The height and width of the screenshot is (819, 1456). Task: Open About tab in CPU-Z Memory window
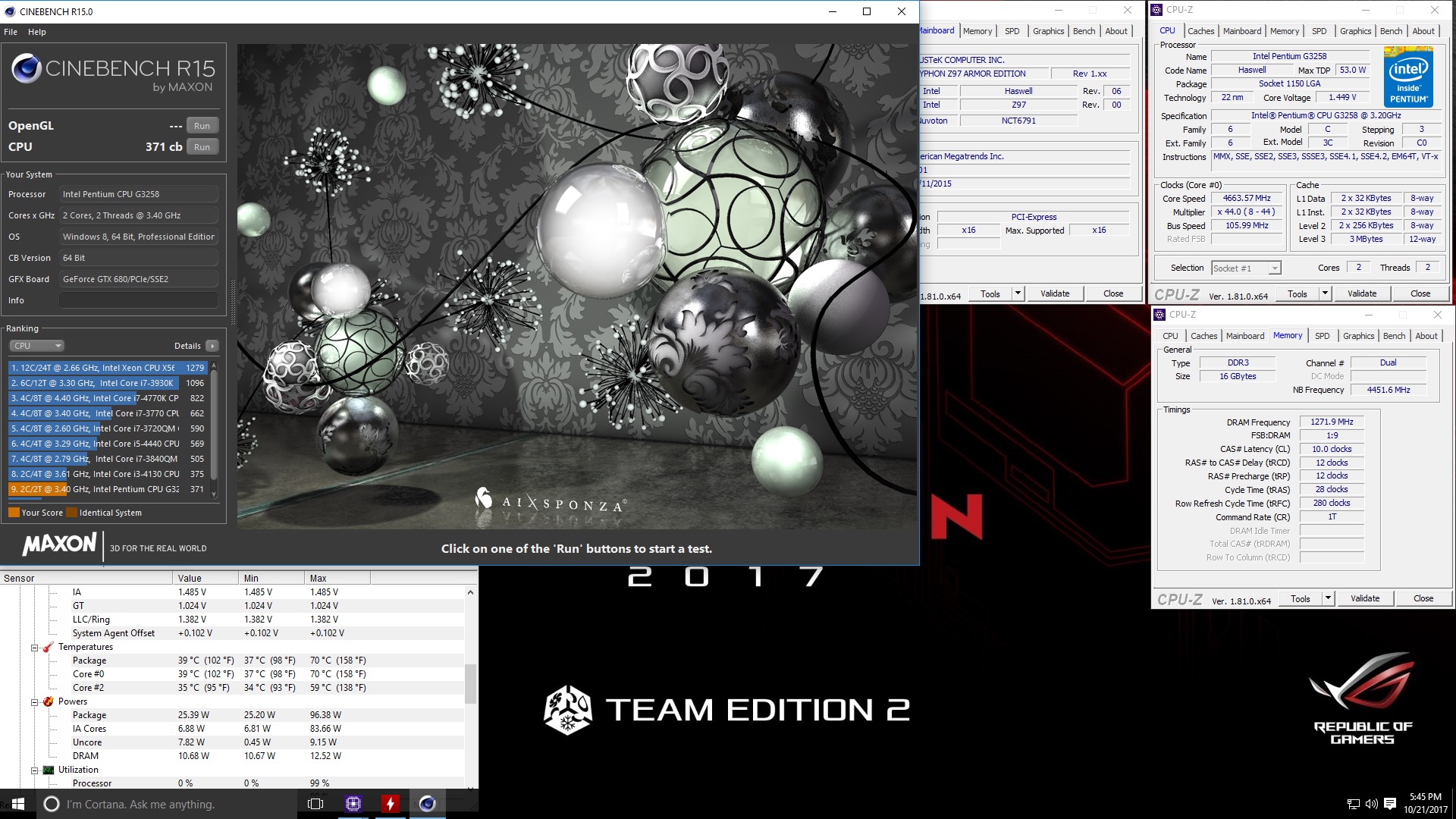(x=1426, y=336)
